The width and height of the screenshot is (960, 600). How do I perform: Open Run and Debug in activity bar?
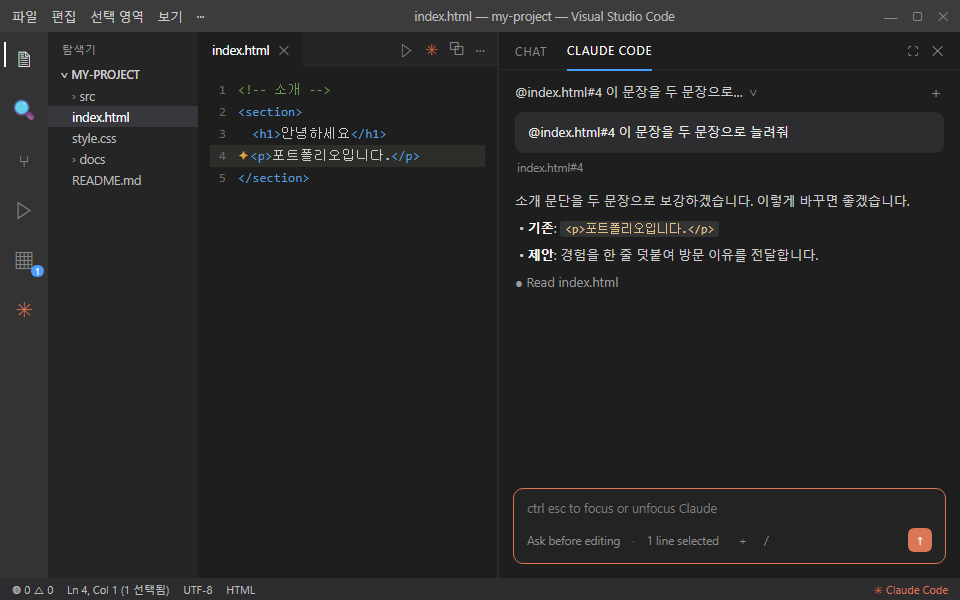click(24, 211)
